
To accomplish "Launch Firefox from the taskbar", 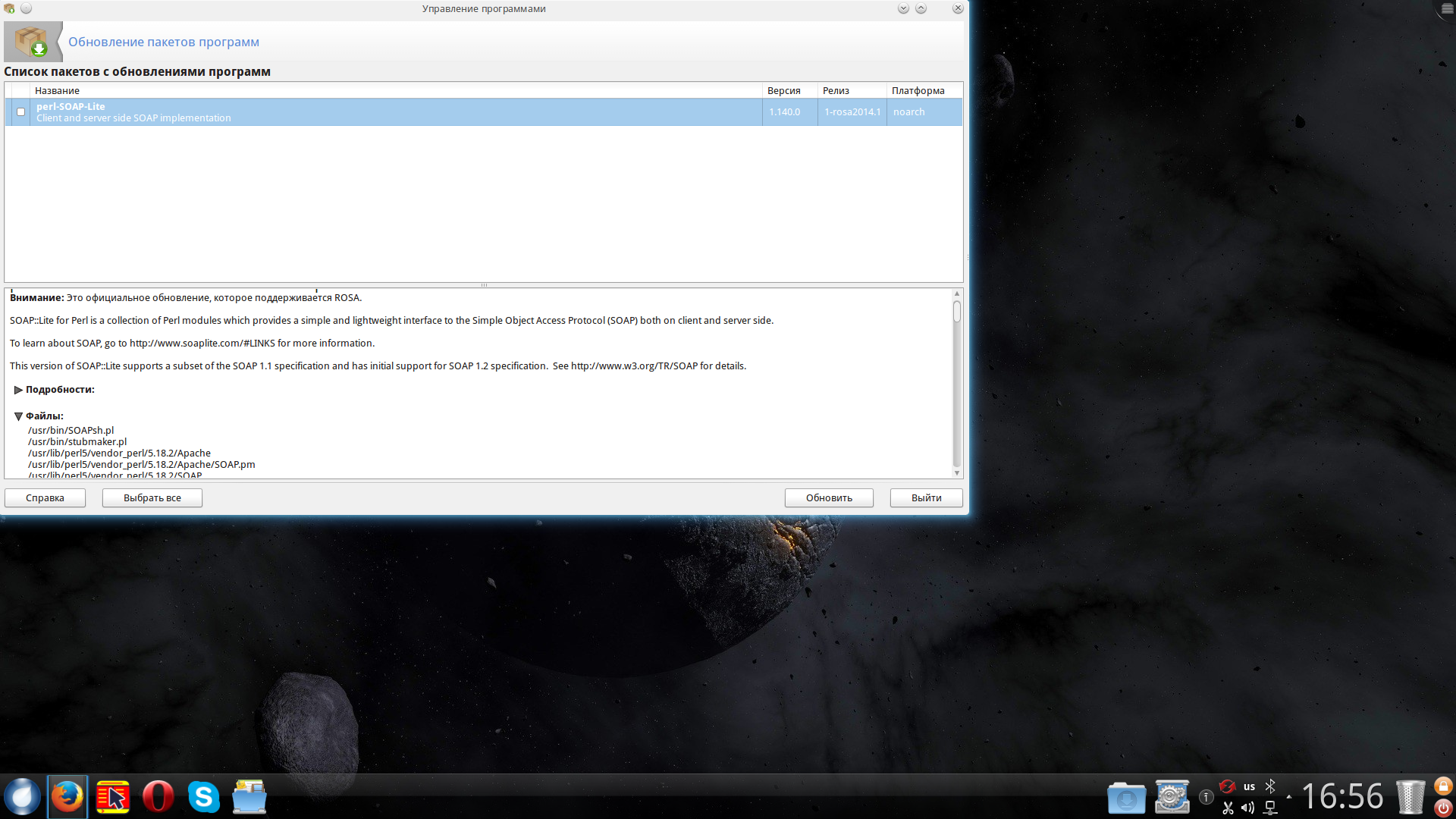I will point(67,797).
